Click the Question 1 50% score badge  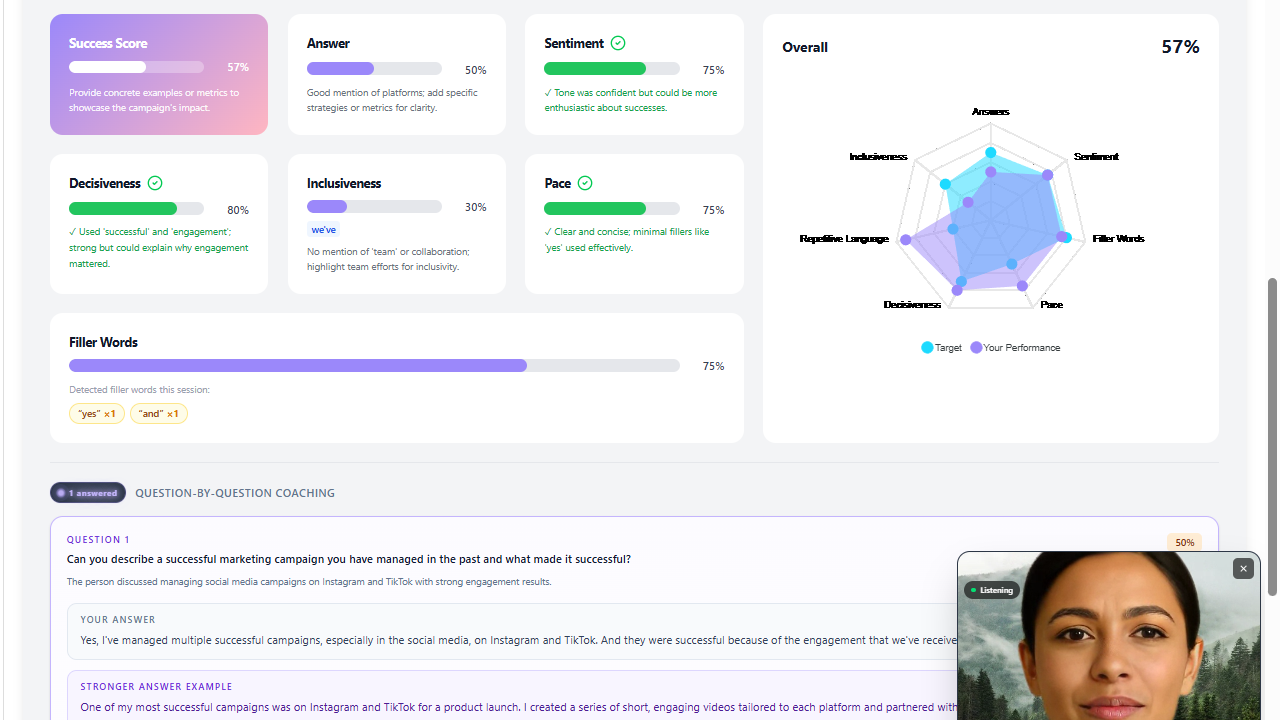point(1184,542)
